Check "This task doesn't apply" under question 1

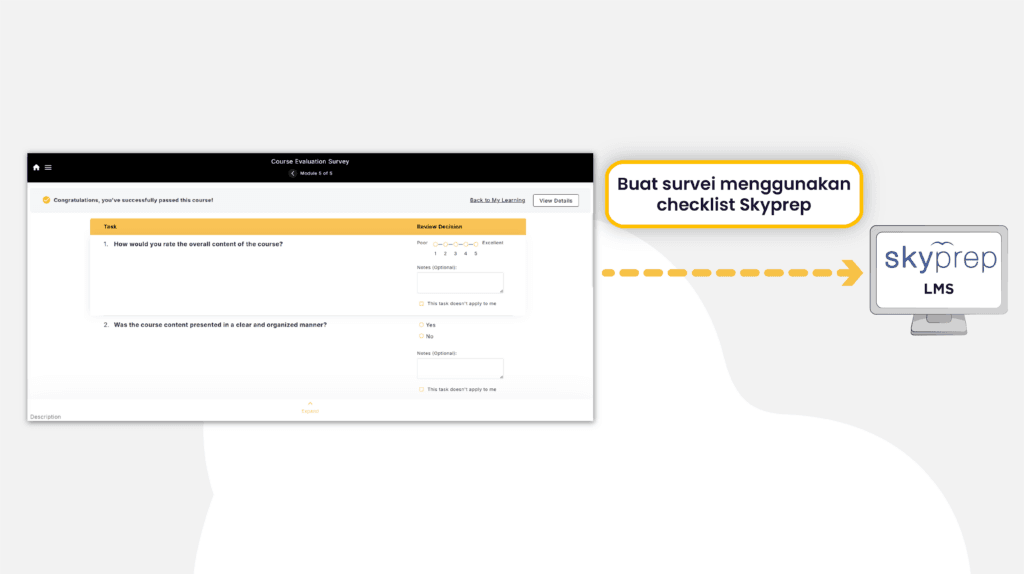pos(421,304)
